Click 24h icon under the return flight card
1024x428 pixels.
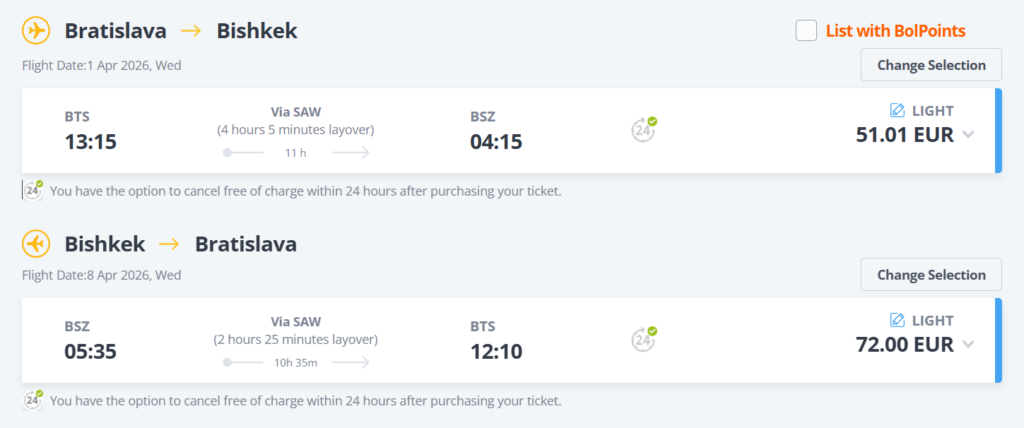33,400
